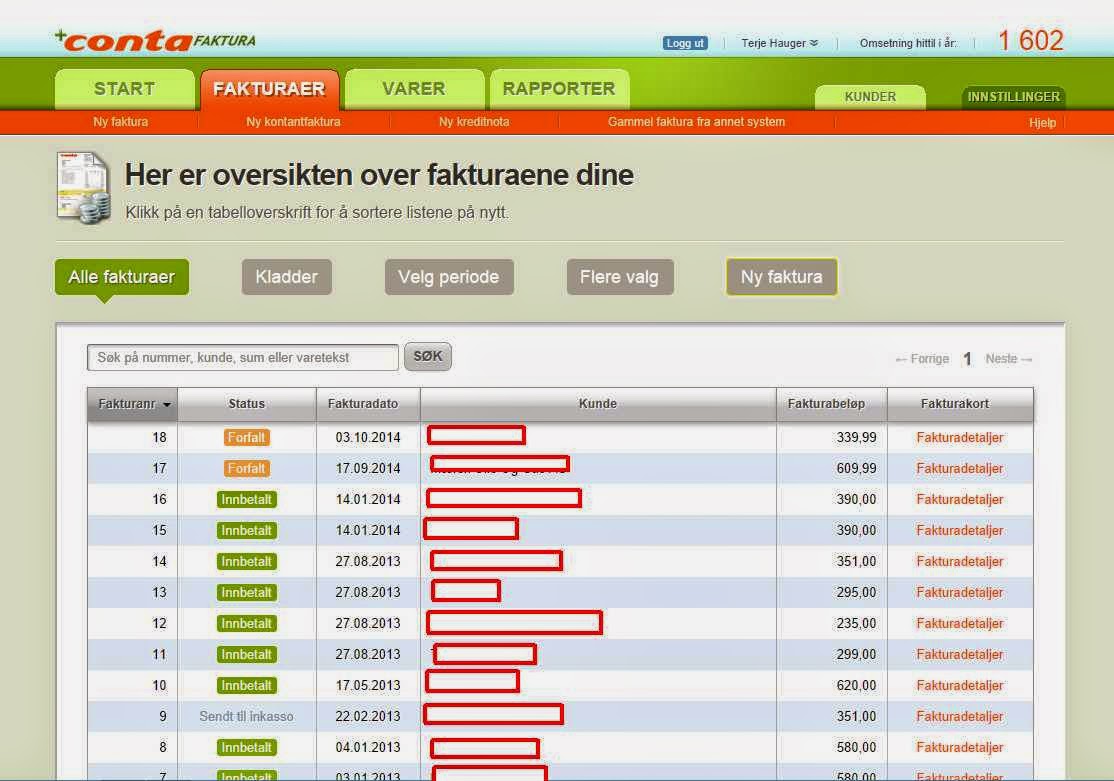
Task: Click the invoice papers icon beside the heading
Action: pos(80,186)
